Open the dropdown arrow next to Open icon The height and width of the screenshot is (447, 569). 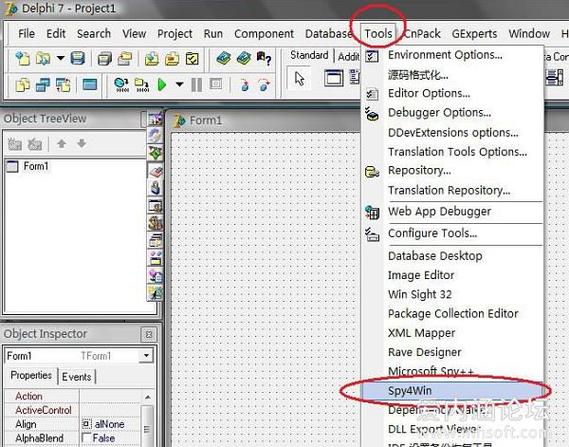(x=61, y=58)
